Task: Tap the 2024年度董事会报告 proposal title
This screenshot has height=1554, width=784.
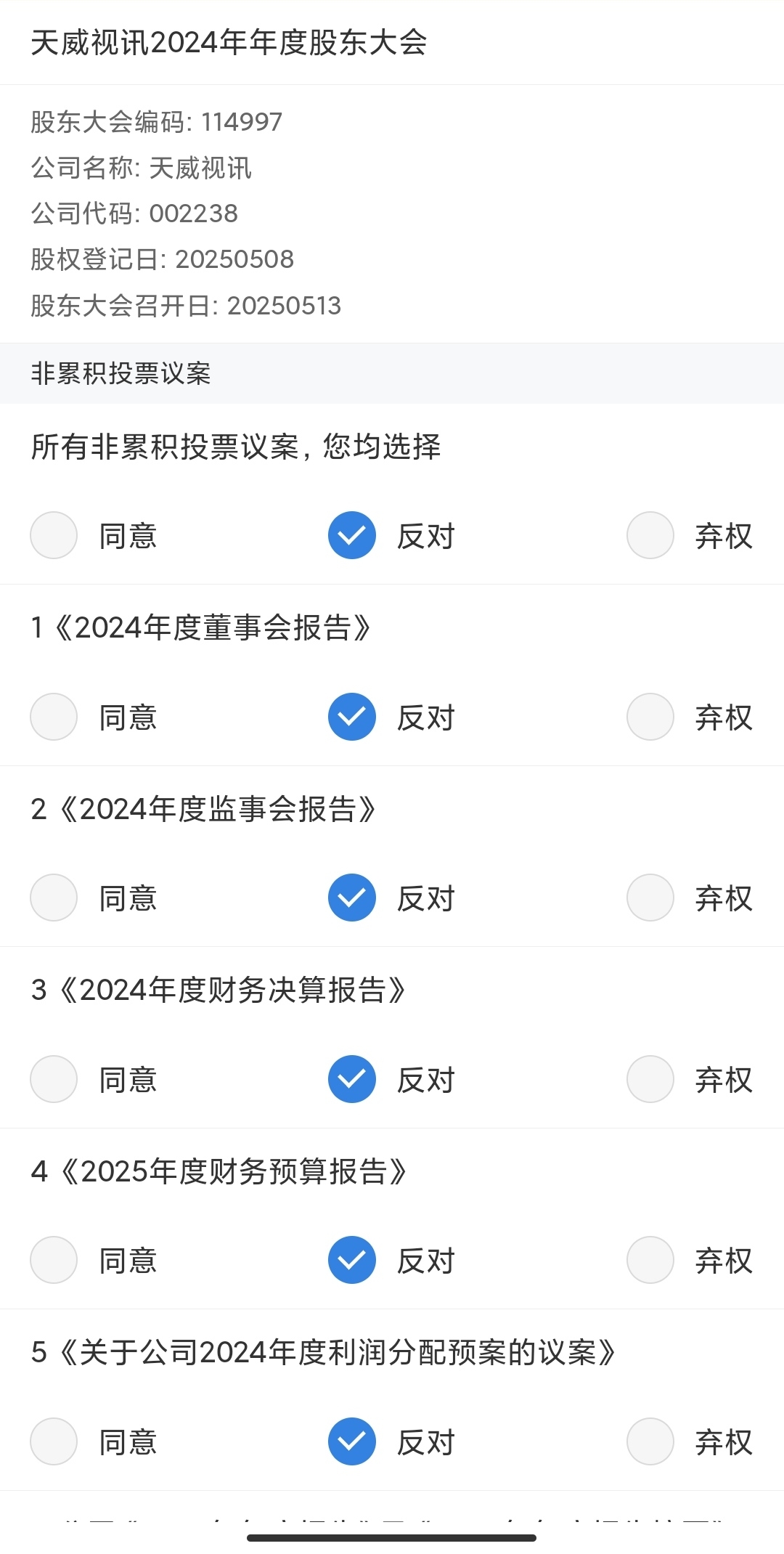Action: [202, 627]
